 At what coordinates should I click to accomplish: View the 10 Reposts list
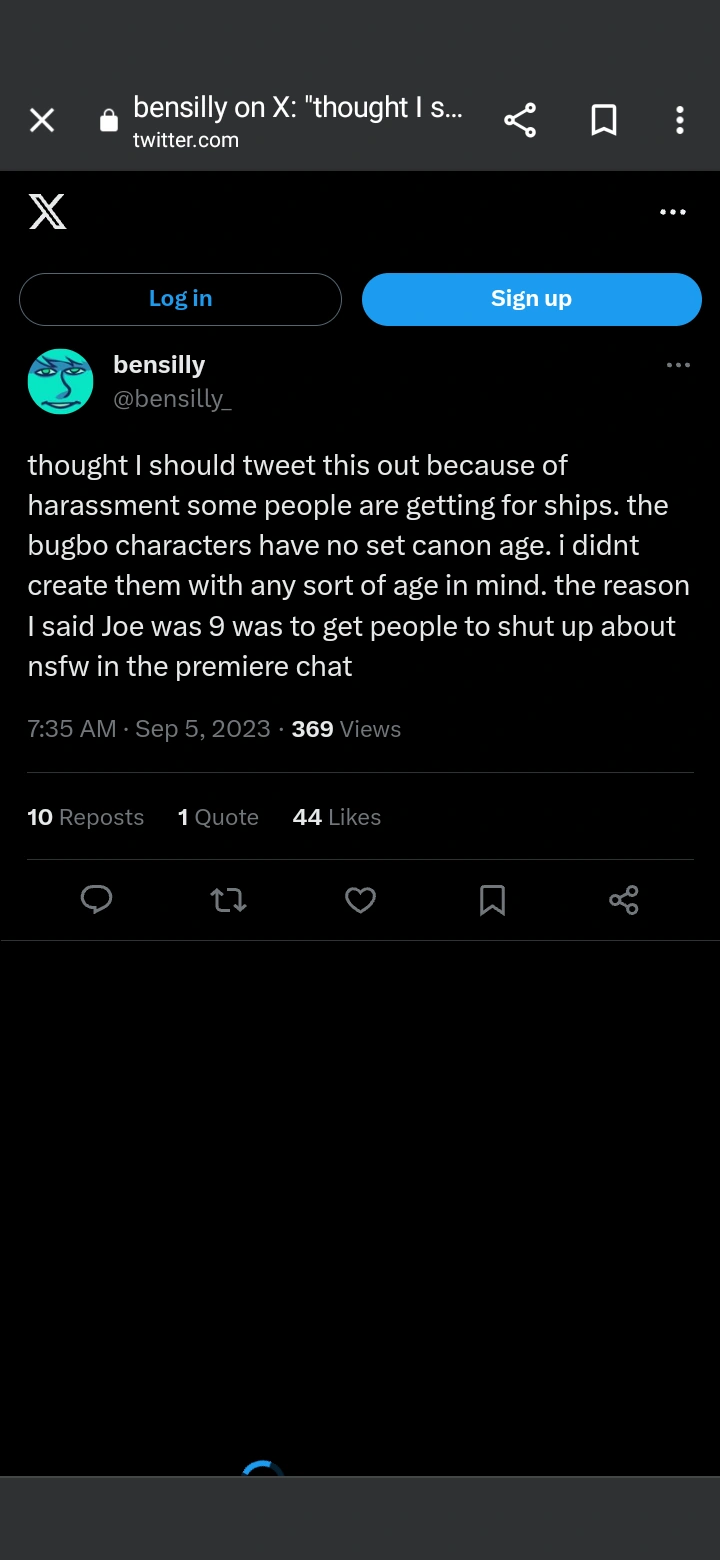[86, 817]
